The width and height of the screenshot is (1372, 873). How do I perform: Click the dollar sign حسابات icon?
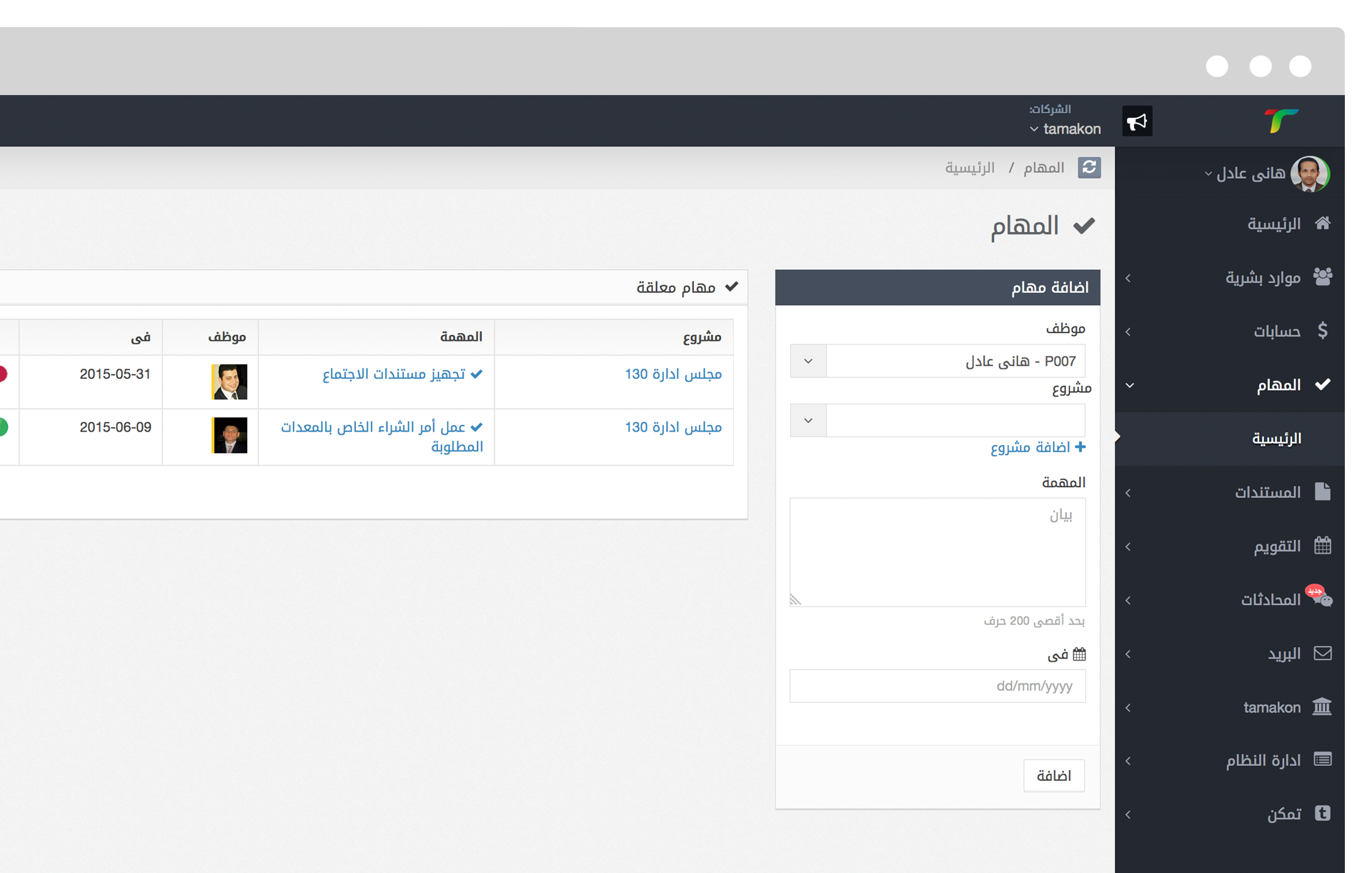point(1322,331)
